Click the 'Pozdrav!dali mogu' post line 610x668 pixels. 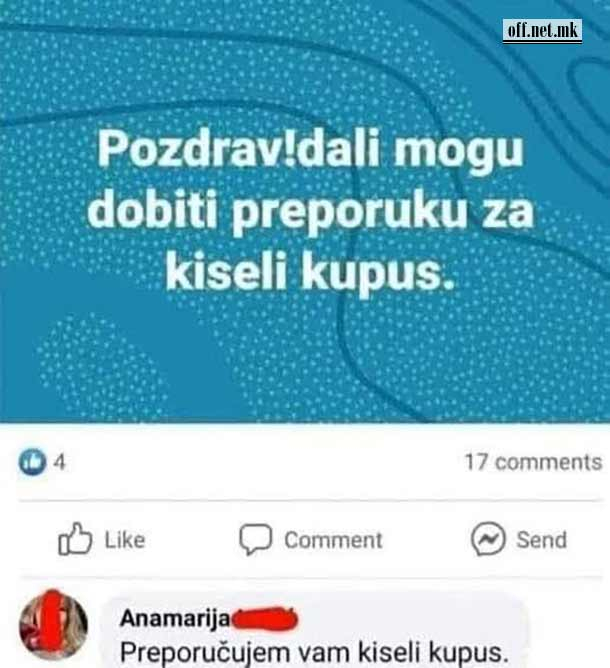311,150
